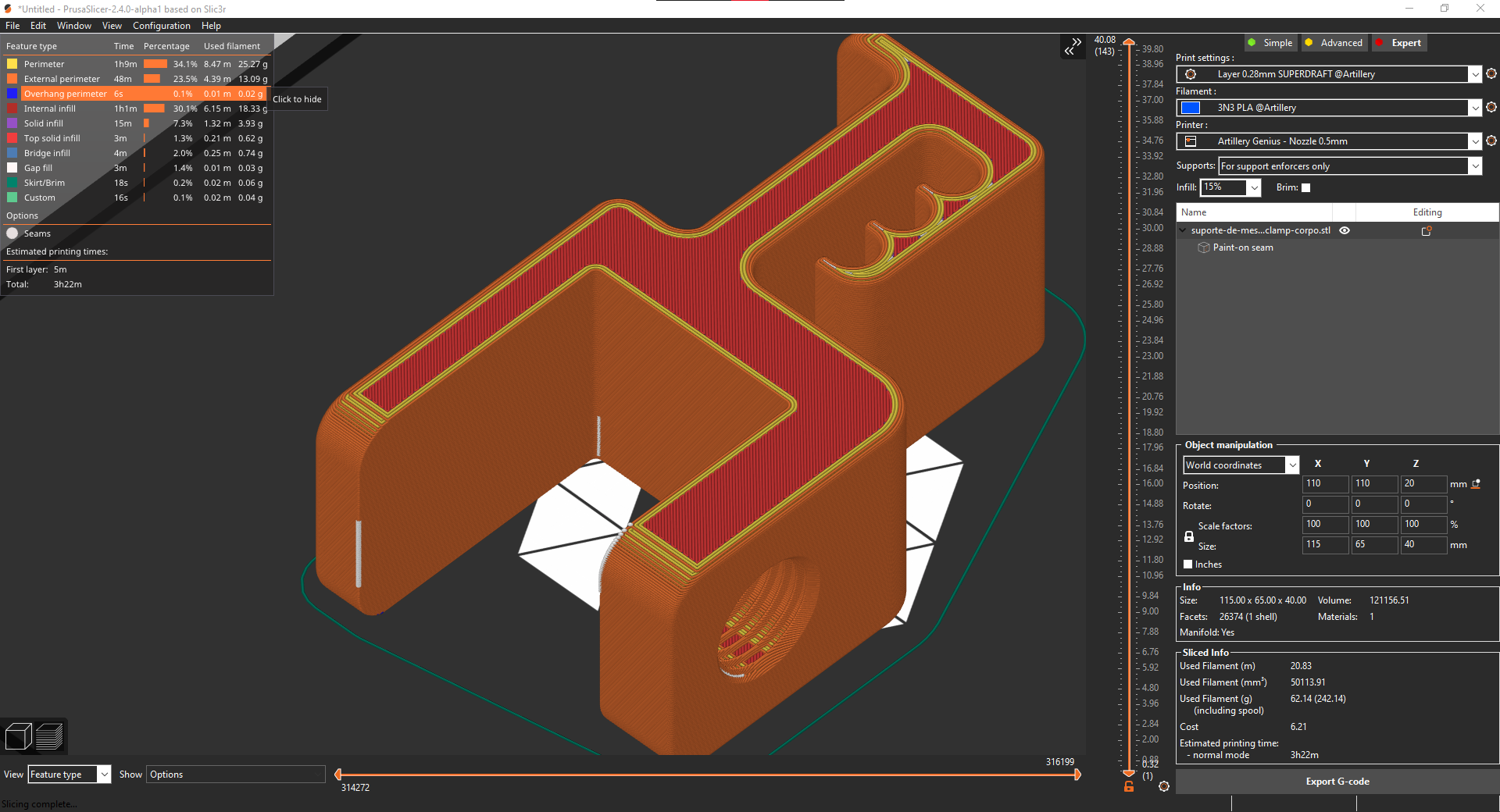Click the vertical slider lock icon
1500x812 pixels.
1129,787
